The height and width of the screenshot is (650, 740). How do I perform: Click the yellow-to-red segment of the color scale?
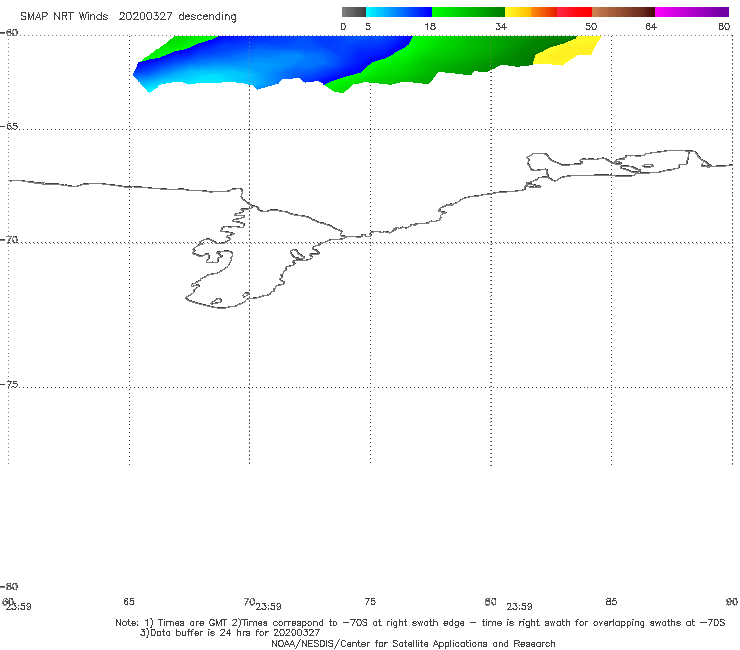548,12
